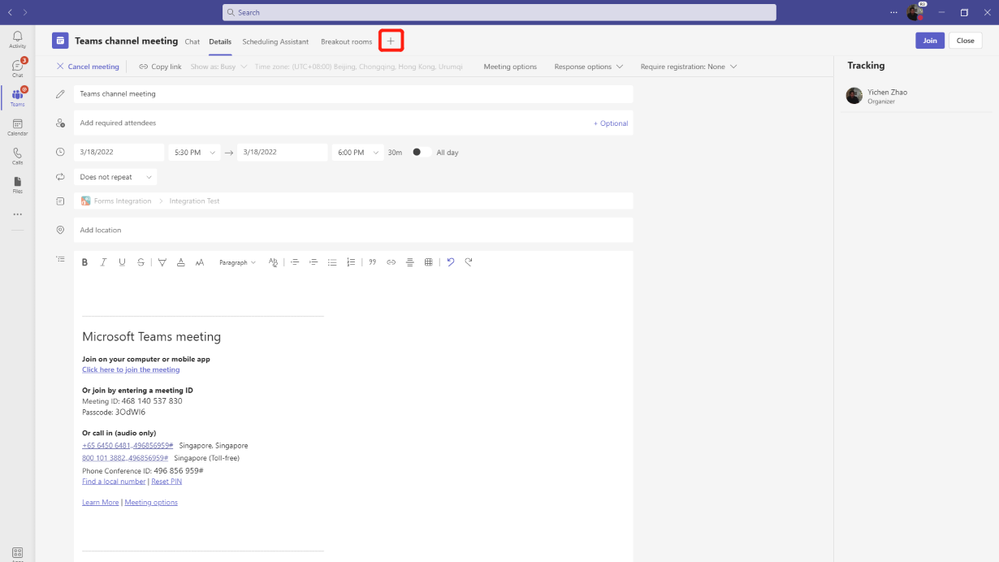The height and width of the screenshot is (562, 999).
Task: Open Activity in the left sidebar
Action: (x=17, y=40)
